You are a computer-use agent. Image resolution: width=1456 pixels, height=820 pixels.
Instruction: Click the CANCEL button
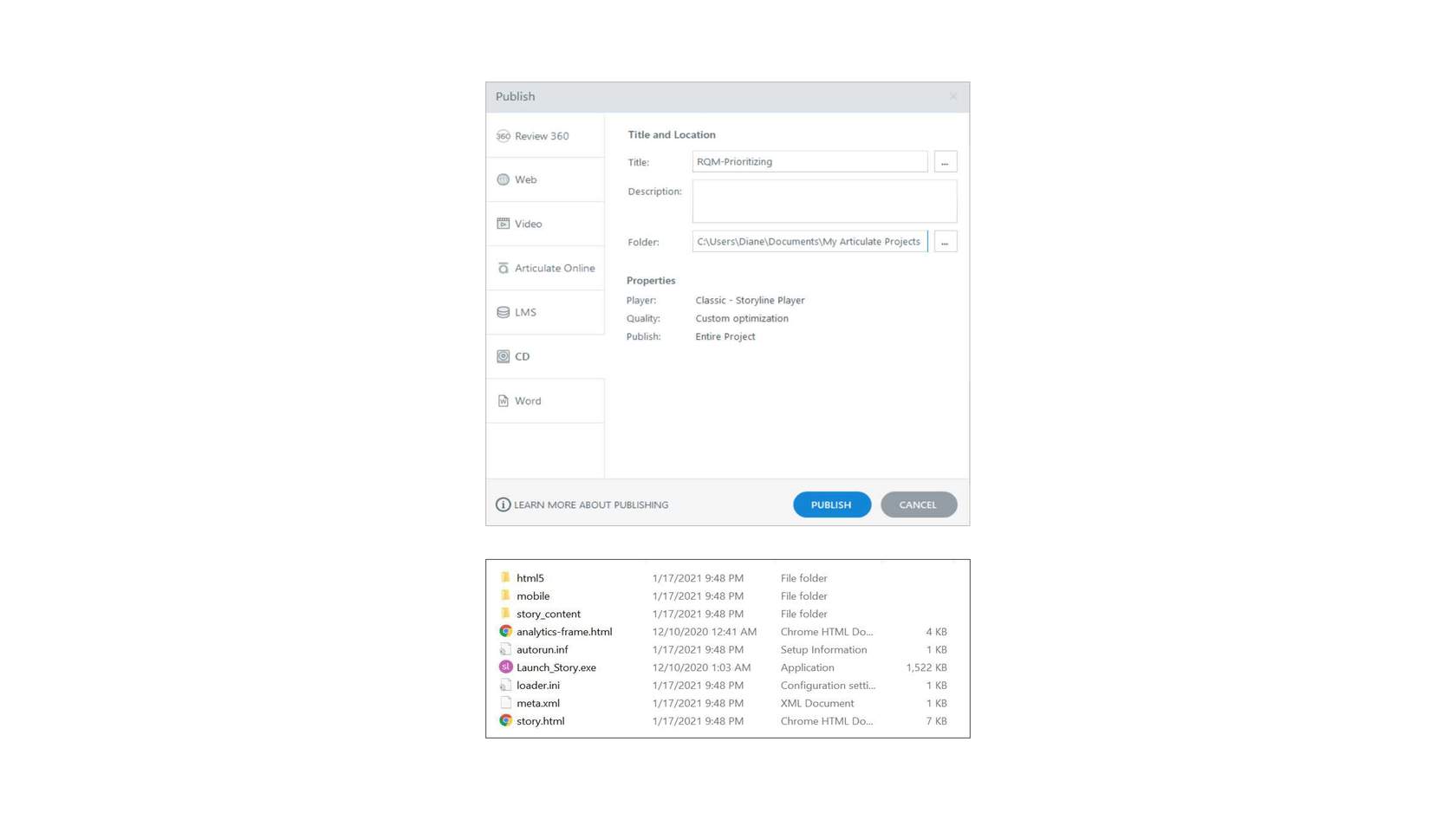tap(919, 504)
